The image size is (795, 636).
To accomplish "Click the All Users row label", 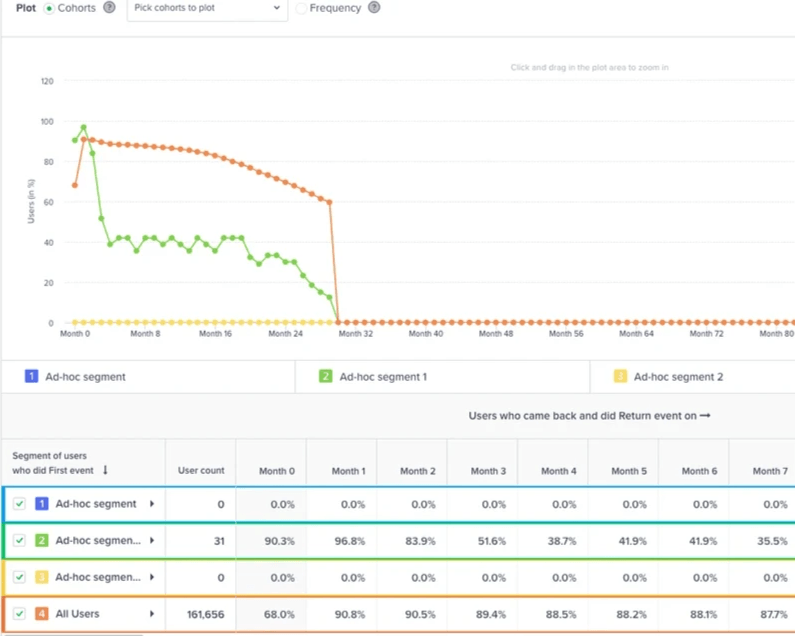I will 77,614.
